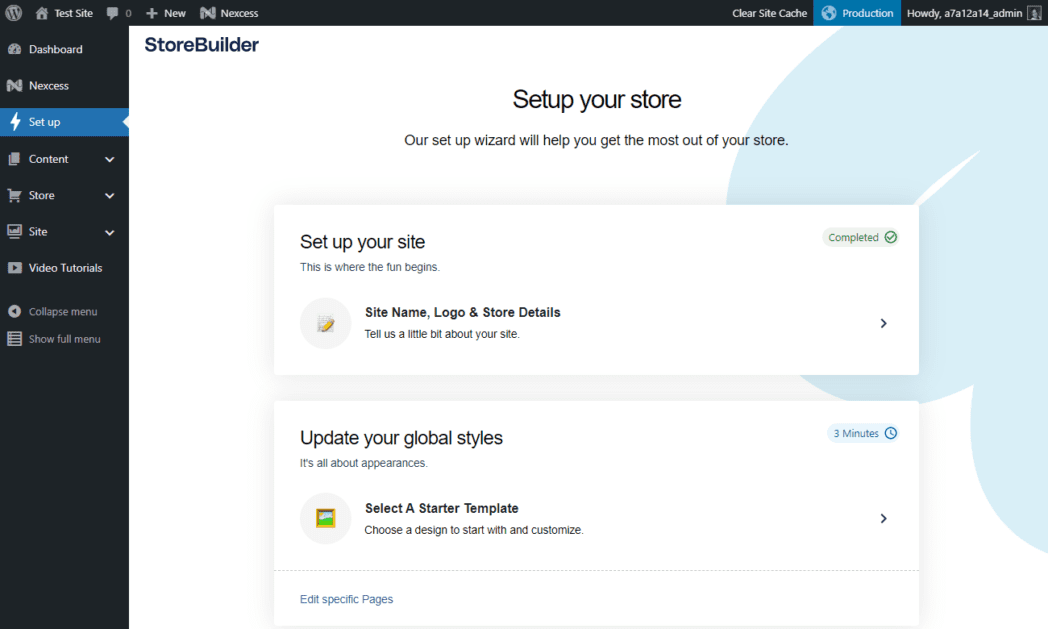Click the Completed green checkmark icon
The image size is (1048, 629).
pyautogui.click(x=890, y=237)
